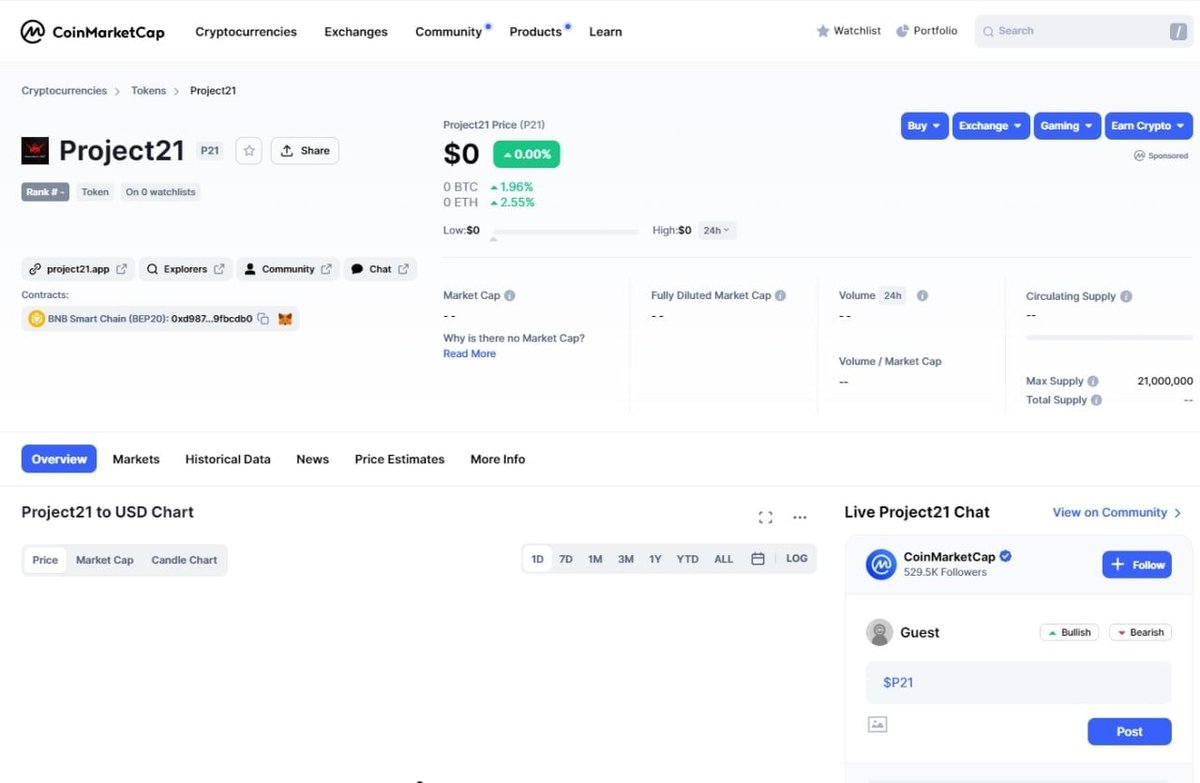
Task: Open the Portfolio from the header
Action: click(x=926, y=31)
